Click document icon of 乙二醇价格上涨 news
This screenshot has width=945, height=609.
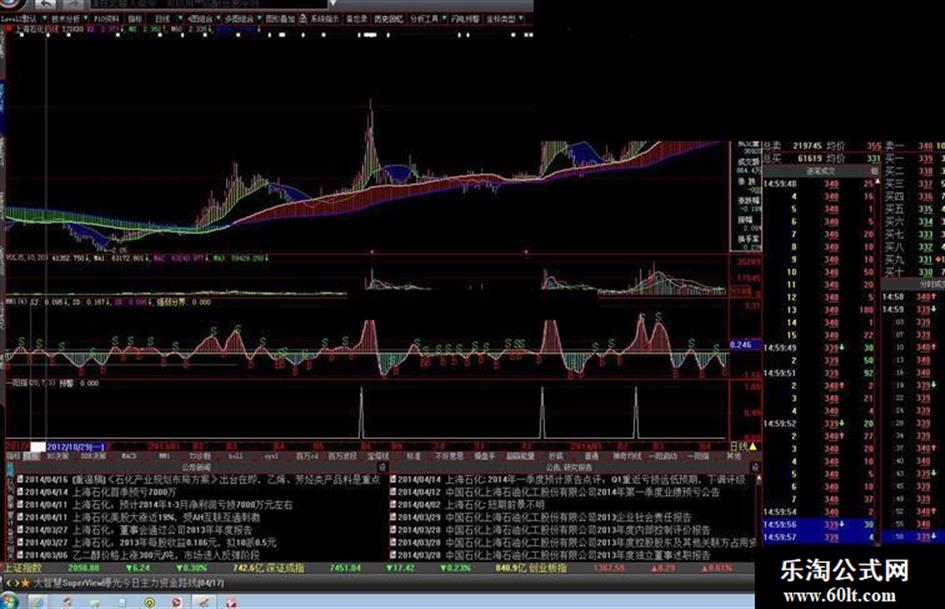tap(20, 555)
